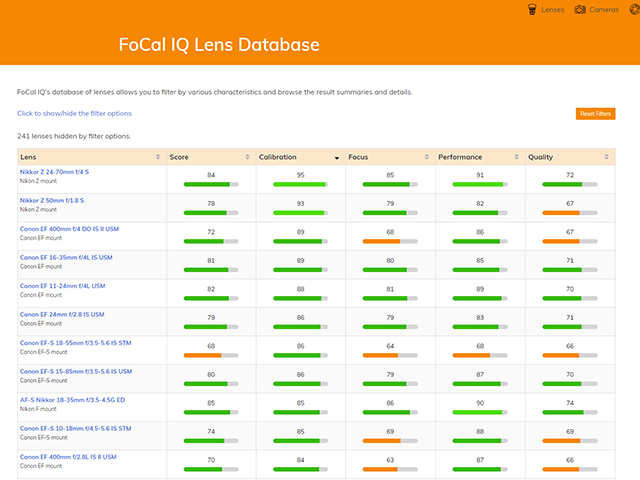Click Performance value 91 for Nikkor Z 24-70mm
This screenshot has width=640, height=480.
(480, 175)
